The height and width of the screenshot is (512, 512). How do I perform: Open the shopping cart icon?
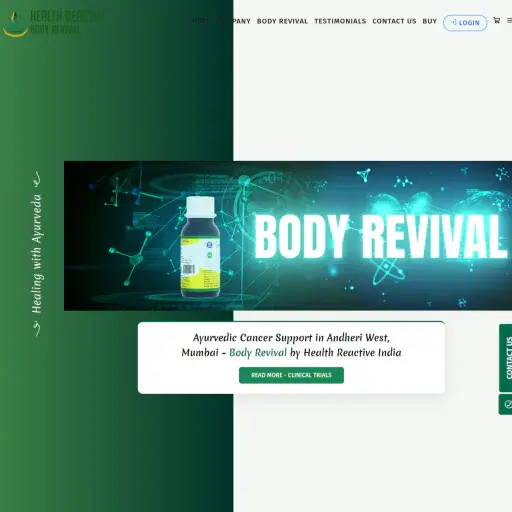pos(497,20)
